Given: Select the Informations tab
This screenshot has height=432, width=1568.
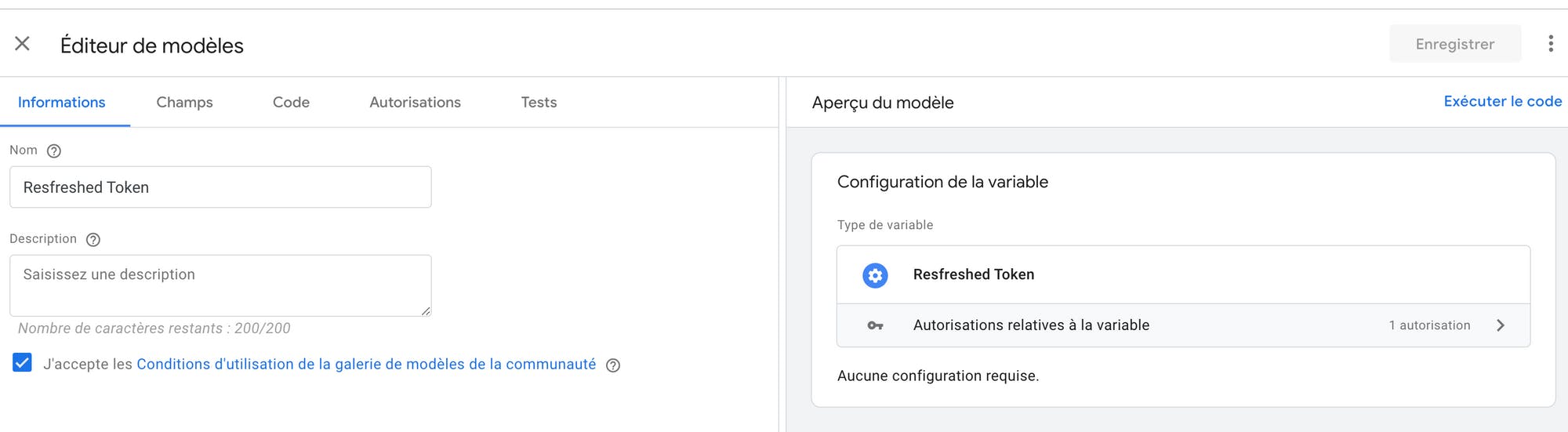Looking at the screenshot, I should coord(61,102).
